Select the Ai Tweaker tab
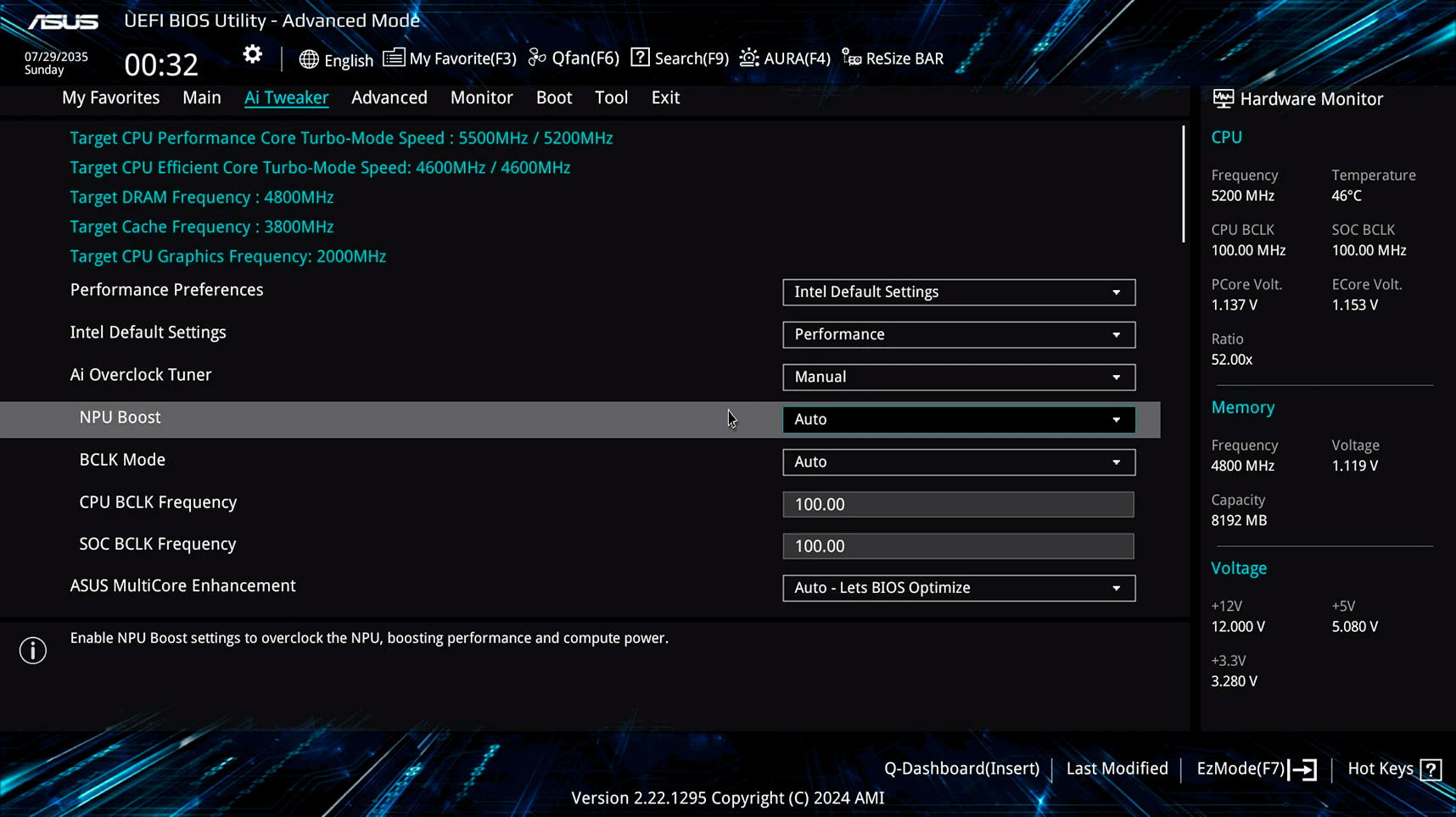The height and width of the screenshot is (817, 1456). 286,98
